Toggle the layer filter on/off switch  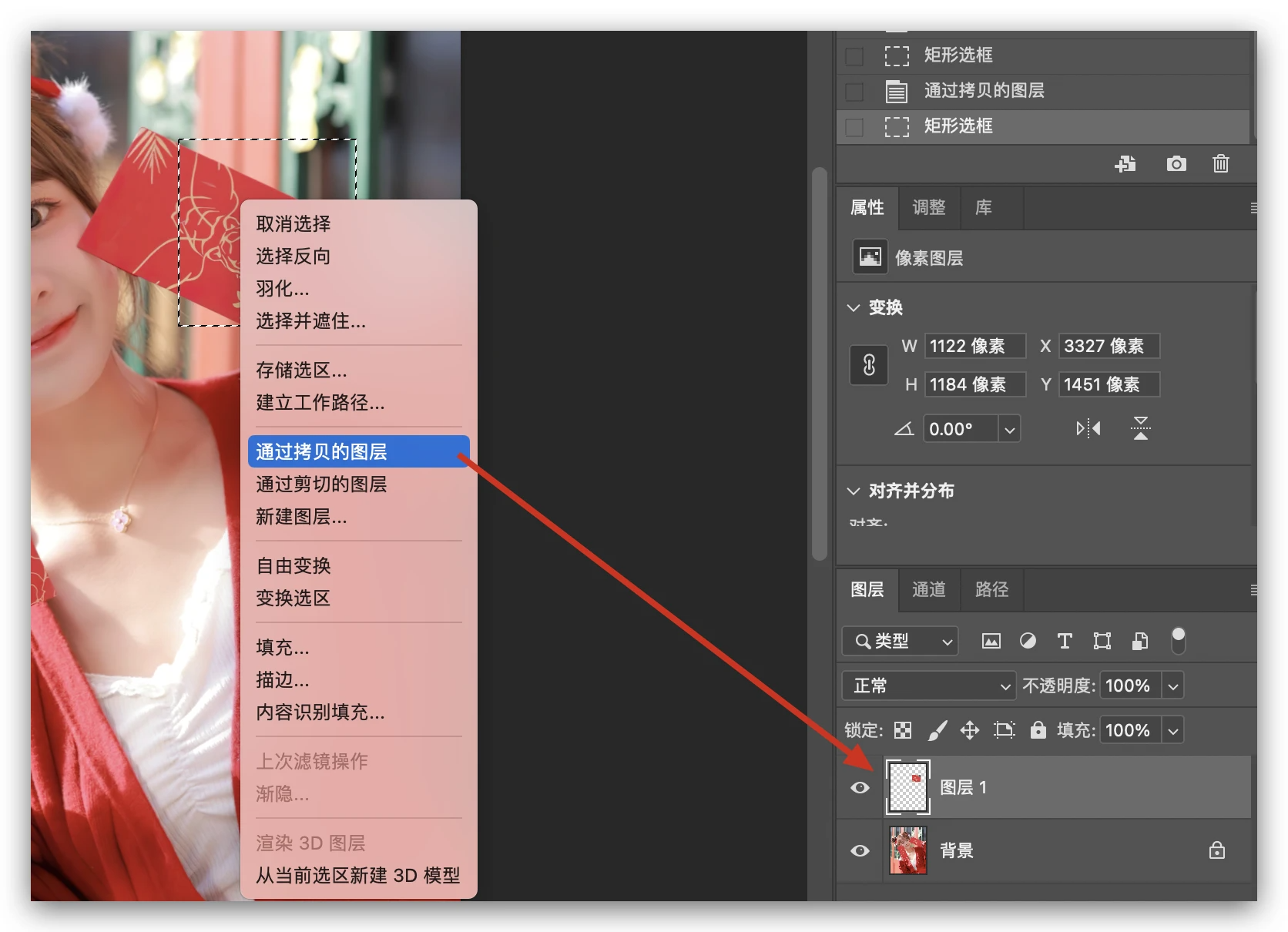[x=1178, y=640]
